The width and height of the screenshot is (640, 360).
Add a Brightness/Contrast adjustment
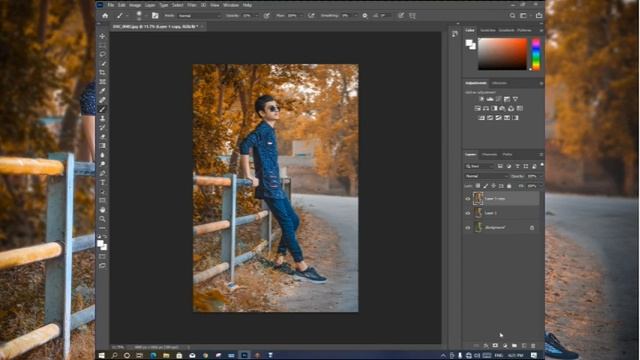pos(481,99)
